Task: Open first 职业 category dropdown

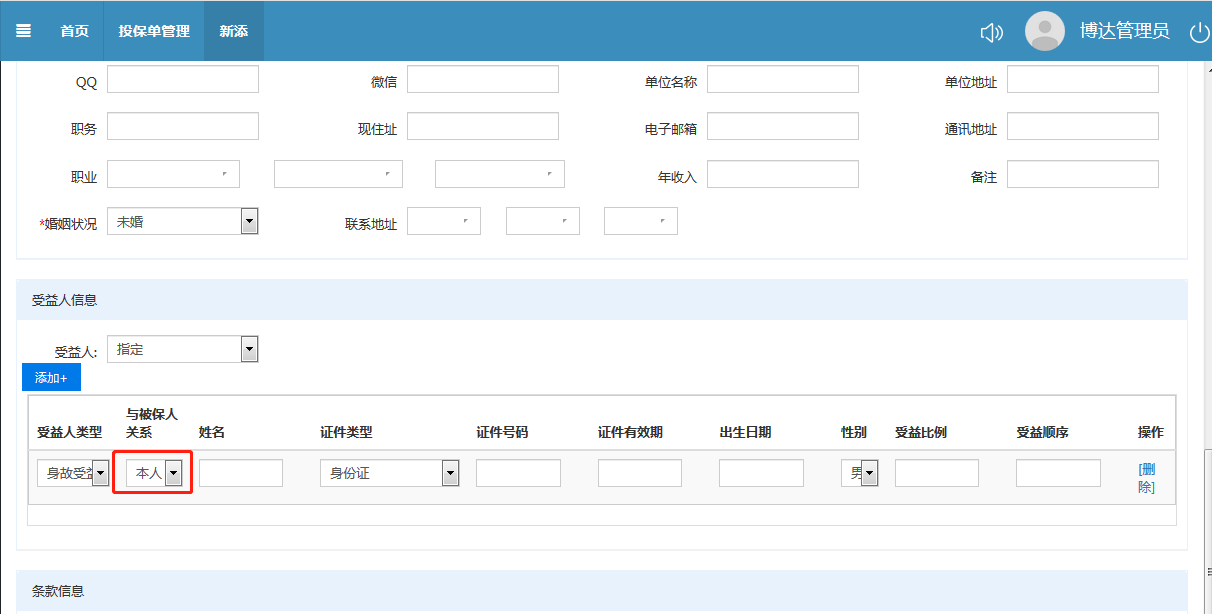Action: tap(173, 174)
